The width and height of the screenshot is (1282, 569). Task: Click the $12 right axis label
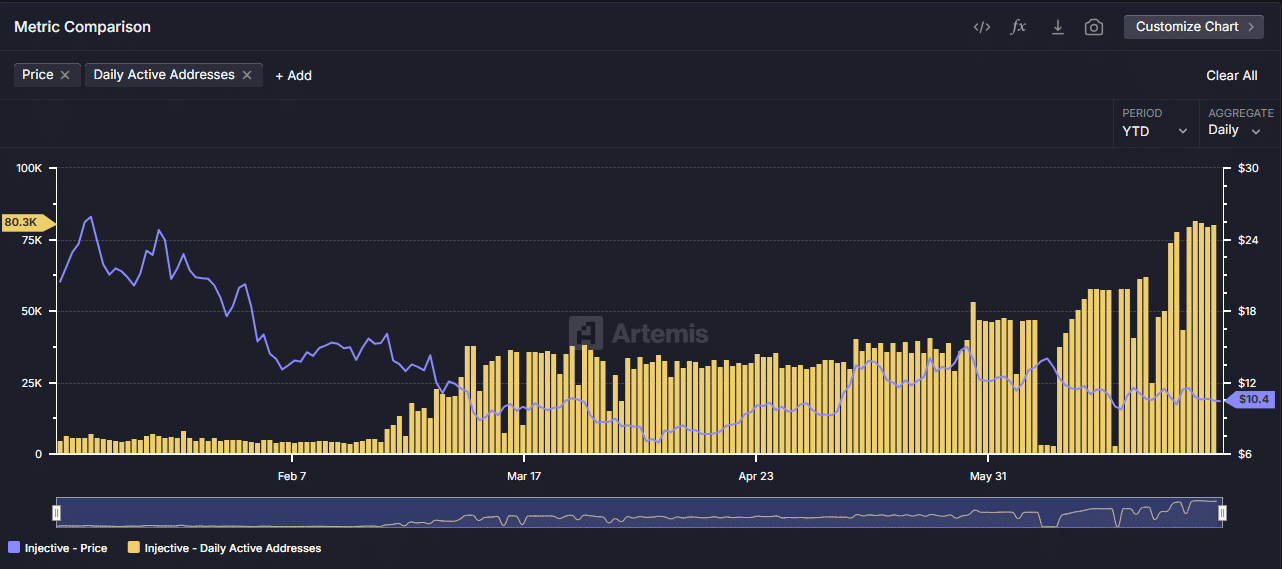click(x=1248, y=383)
